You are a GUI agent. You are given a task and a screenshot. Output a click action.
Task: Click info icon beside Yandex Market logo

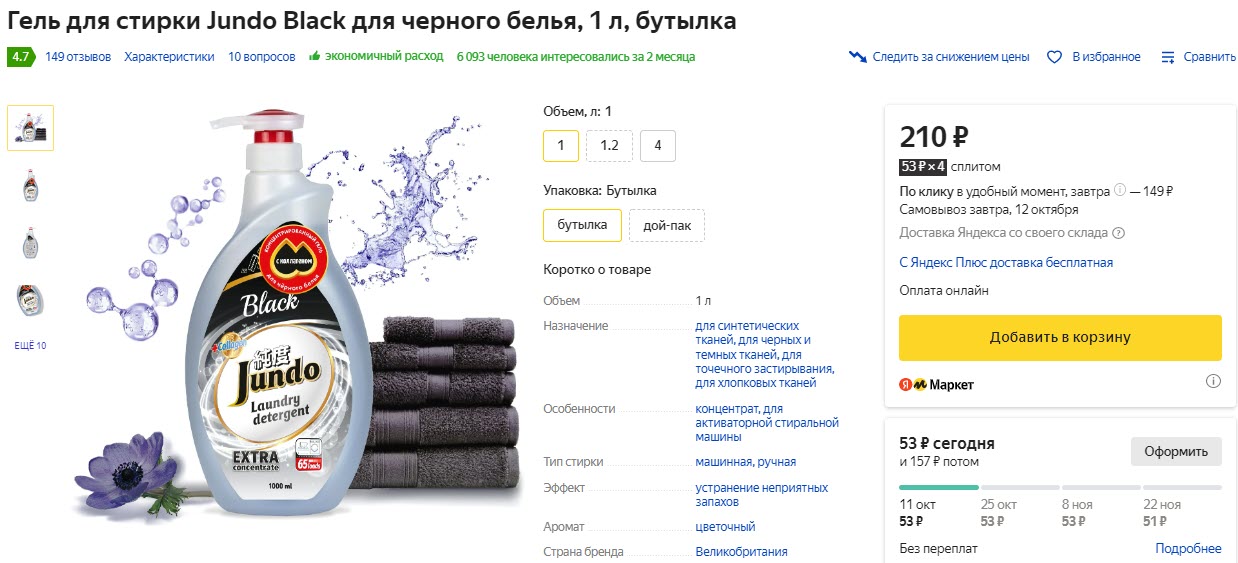[x=1213, y=381]
